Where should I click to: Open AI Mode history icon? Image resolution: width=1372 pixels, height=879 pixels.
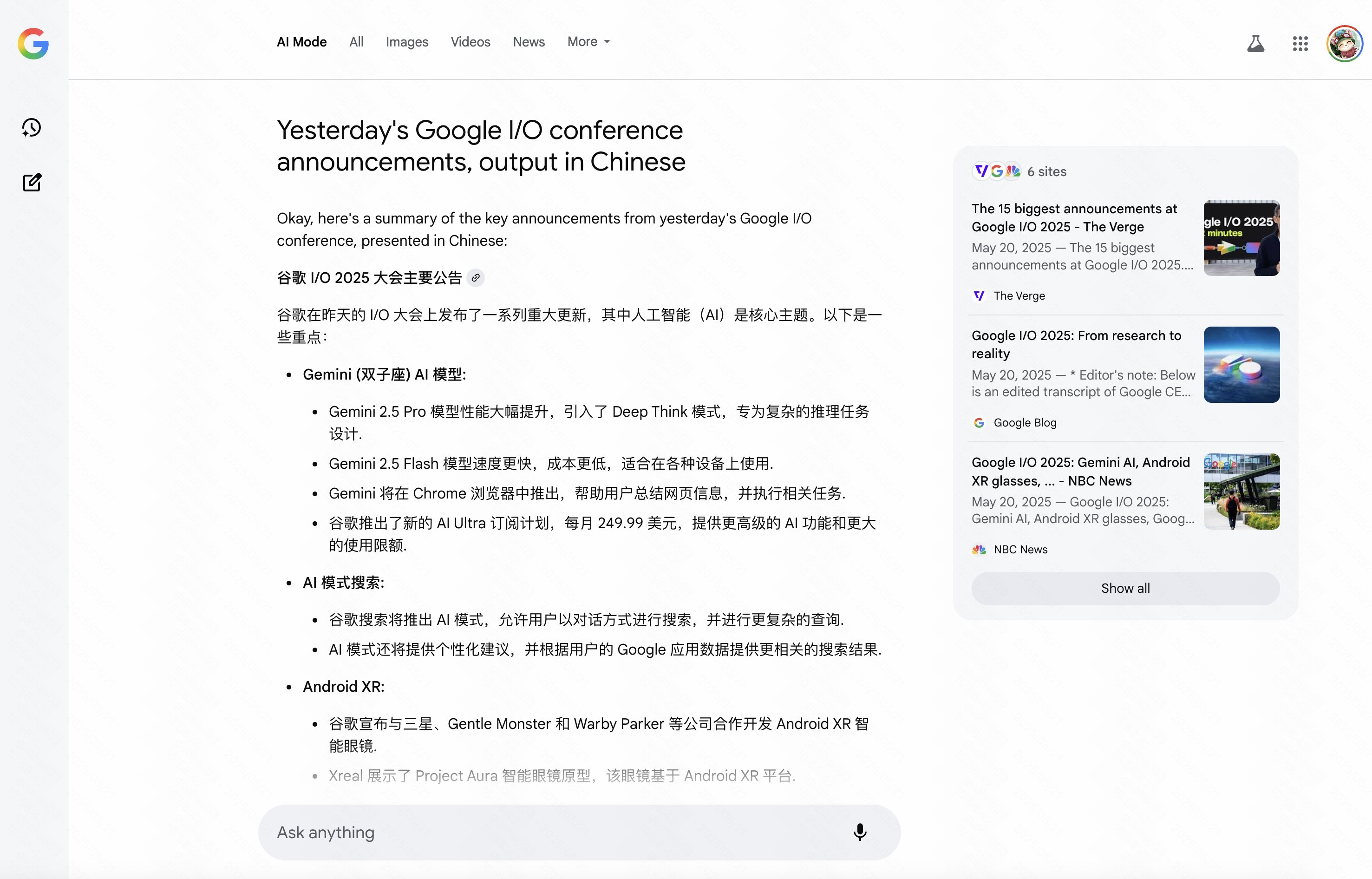coord(32,127)
